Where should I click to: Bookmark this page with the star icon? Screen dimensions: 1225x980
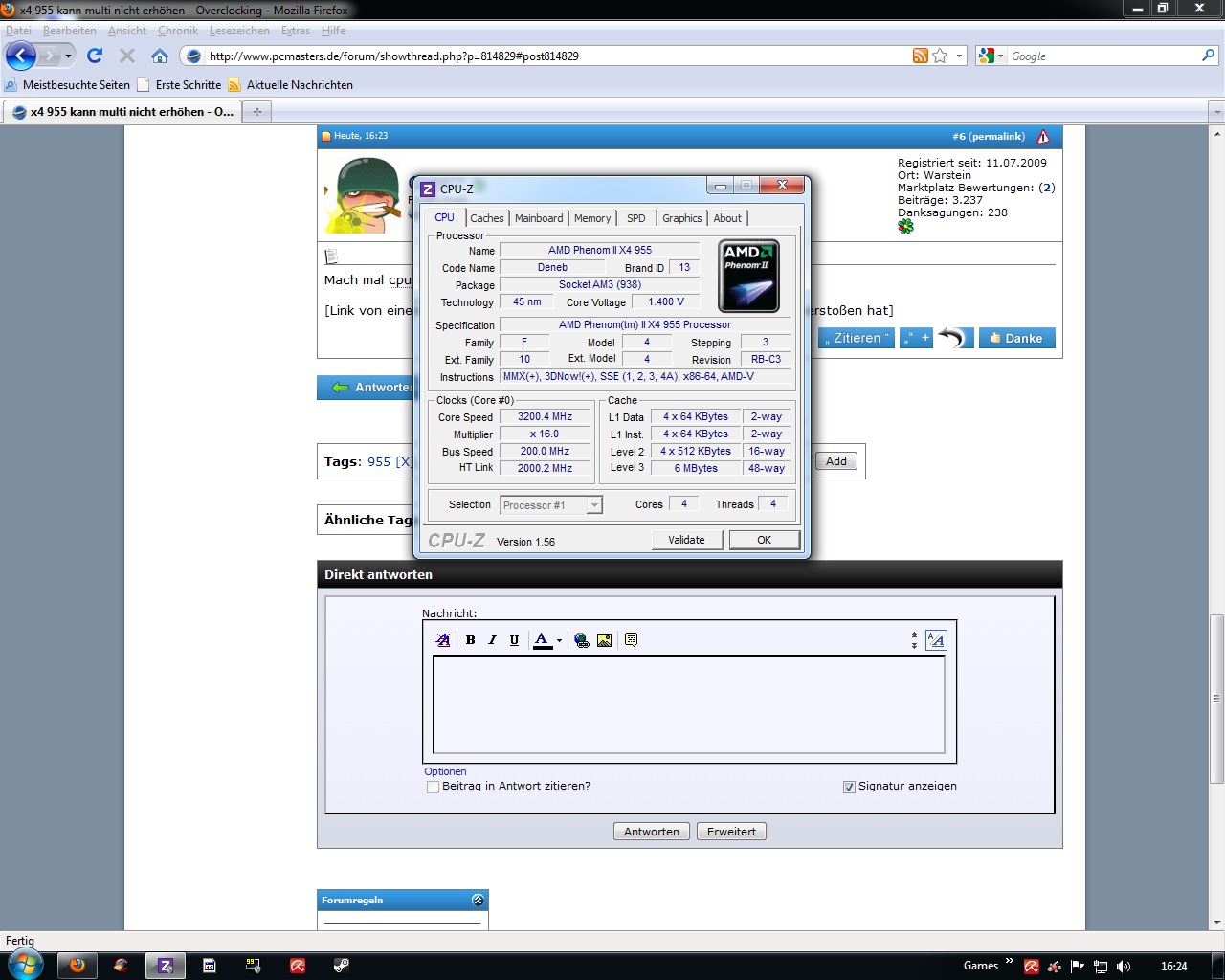pyautogui.click(x=940, y=56)
